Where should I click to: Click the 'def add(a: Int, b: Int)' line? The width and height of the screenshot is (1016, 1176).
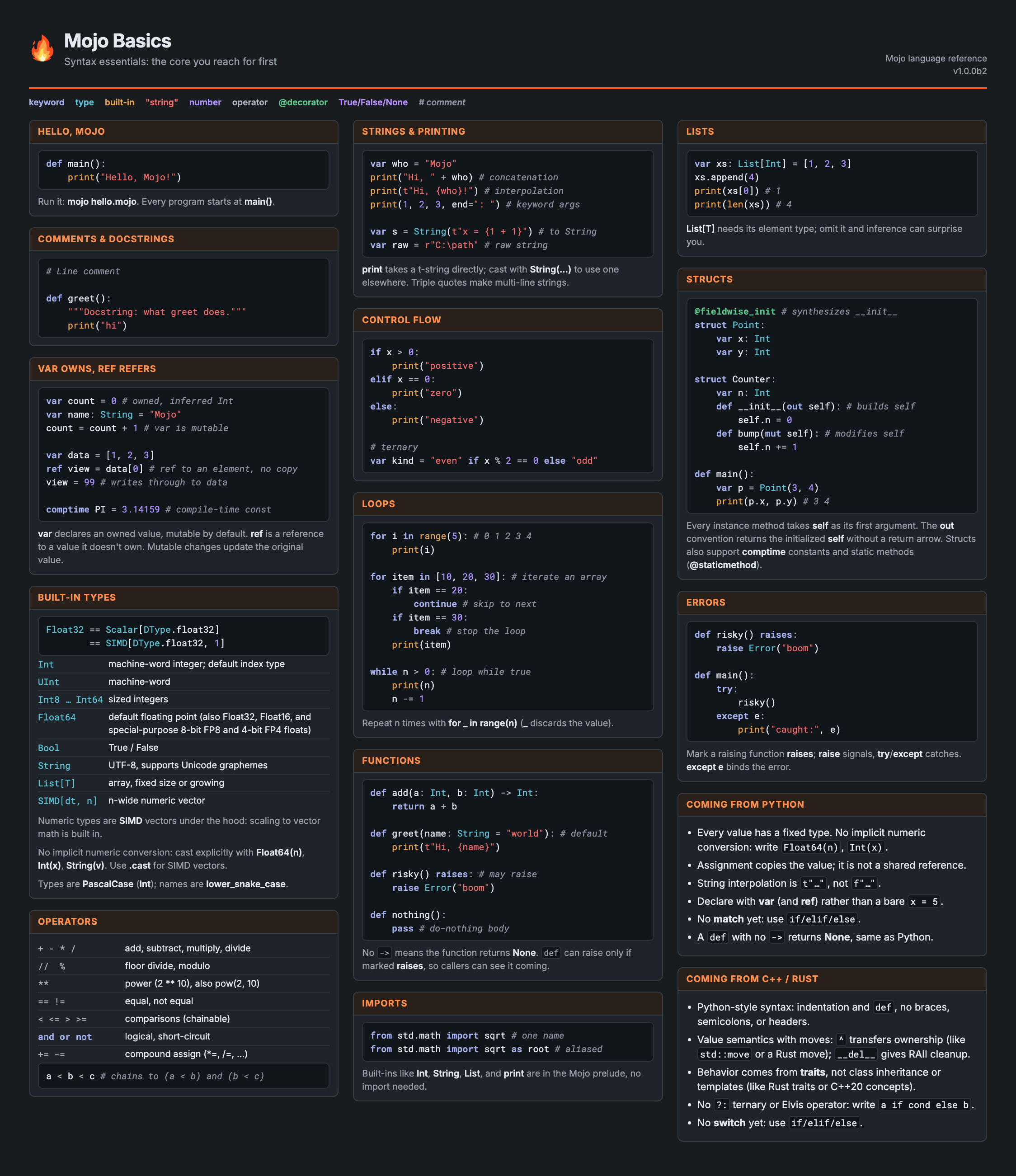click(454, 793)
